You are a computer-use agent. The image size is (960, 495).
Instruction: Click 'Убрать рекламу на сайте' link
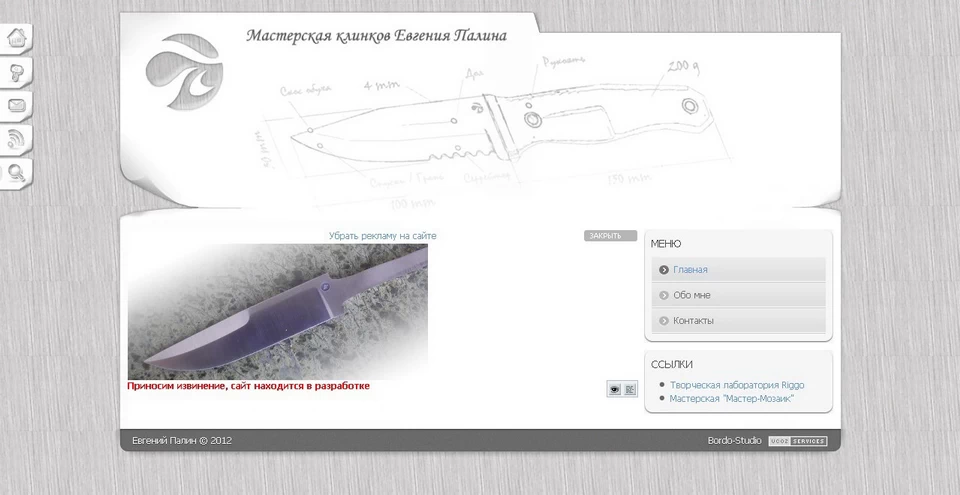click(x=382, y=236)
